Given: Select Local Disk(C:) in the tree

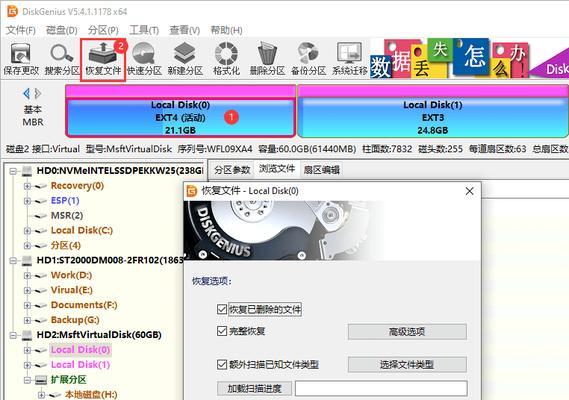Looking at the screenshot, I should 82,230.
